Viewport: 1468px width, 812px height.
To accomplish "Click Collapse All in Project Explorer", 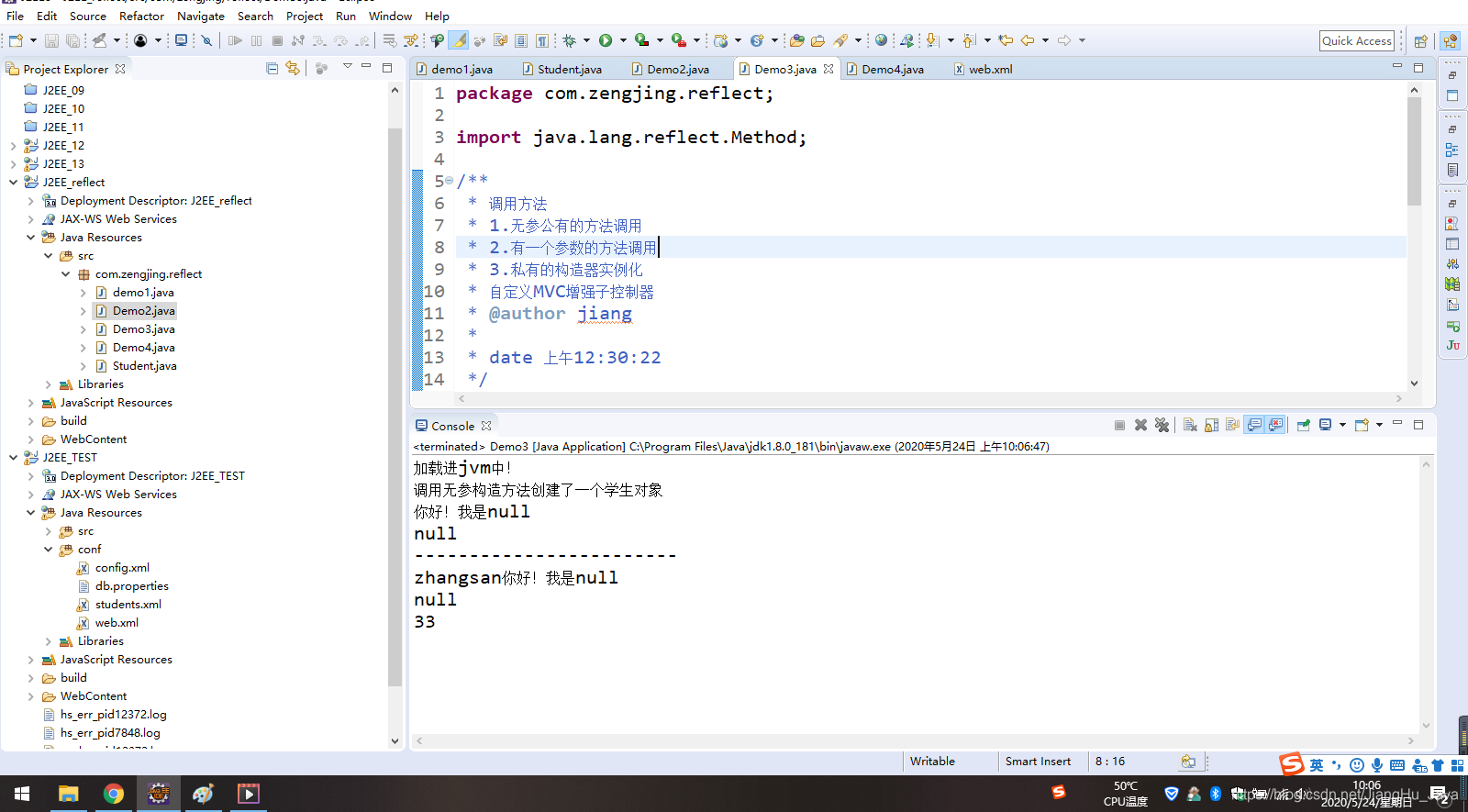I will pyautogui.click(x=272, y=69).
